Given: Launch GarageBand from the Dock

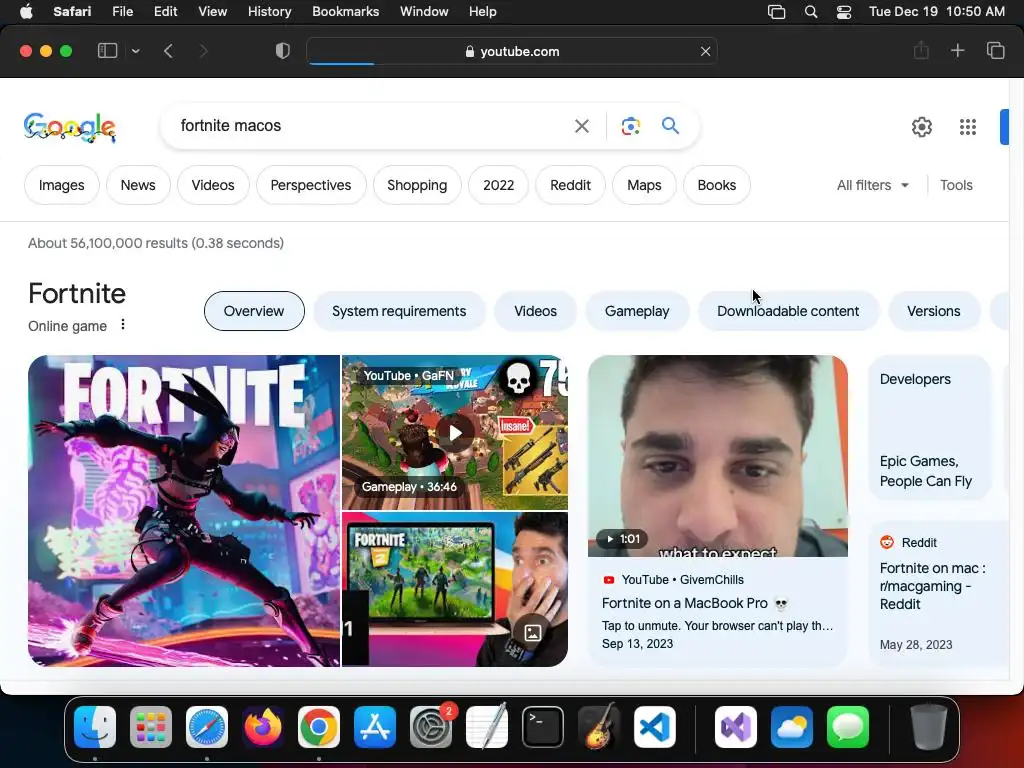Looking at the screenshot, I should [x=599, y=727].
